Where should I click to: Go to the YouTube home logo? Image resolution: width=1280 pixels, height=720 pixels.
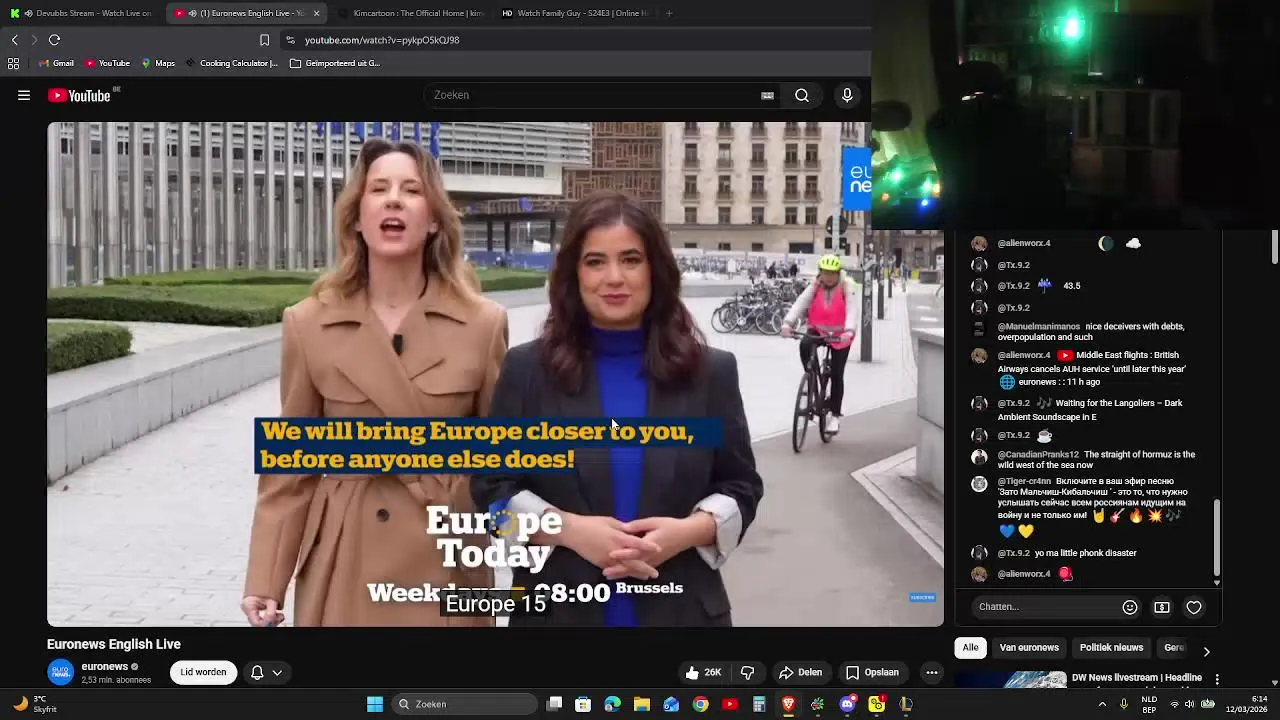click(79, 95)
